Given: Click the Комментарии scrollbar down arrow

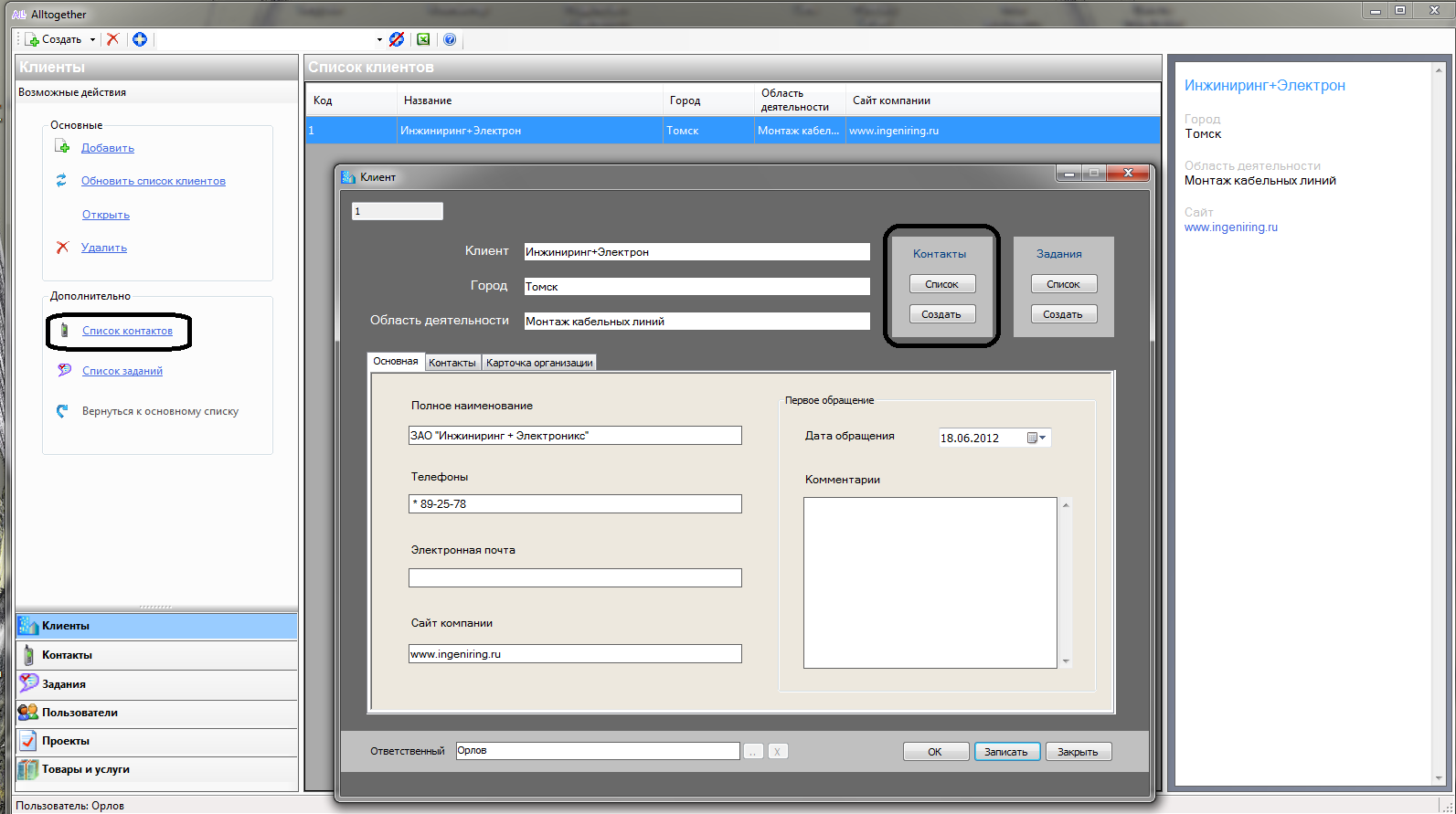Looking at the screenshot, I should click(1066, 661).
